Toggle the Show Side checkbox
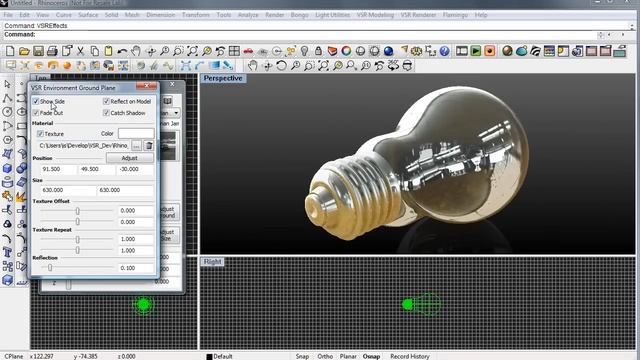 36,101
